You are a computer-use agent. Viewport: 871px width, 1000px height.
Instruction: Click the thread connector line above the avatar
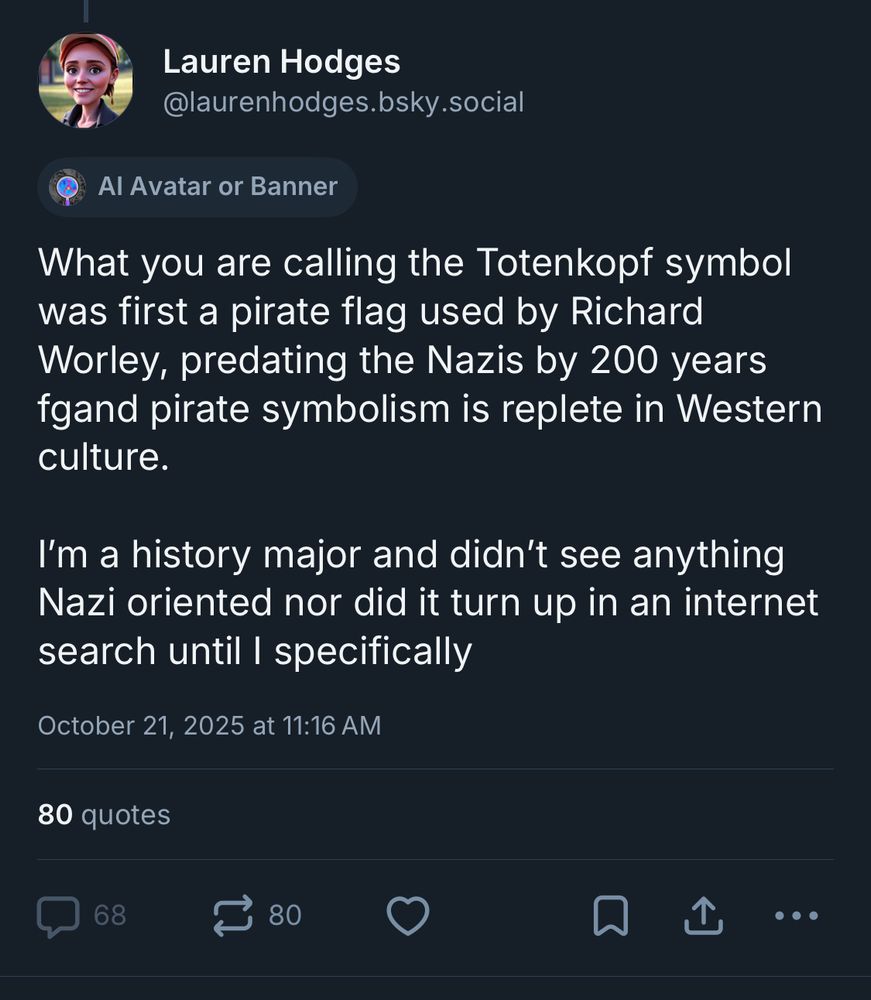click(x=88, y=12)
